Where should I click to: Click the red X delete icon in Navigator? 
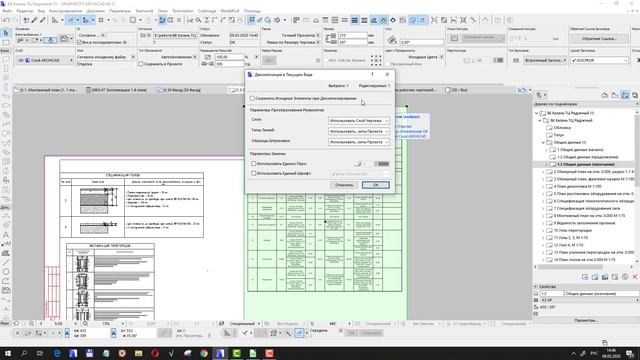tap(635, 277)
